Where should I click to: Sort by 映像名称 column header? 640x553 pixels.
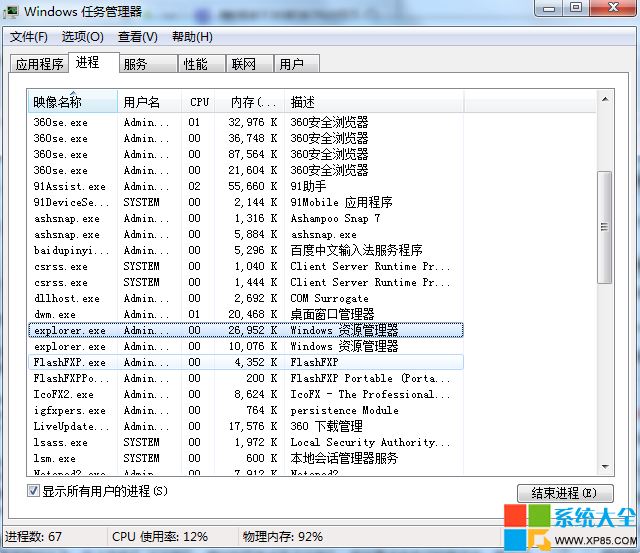[73, 102]
